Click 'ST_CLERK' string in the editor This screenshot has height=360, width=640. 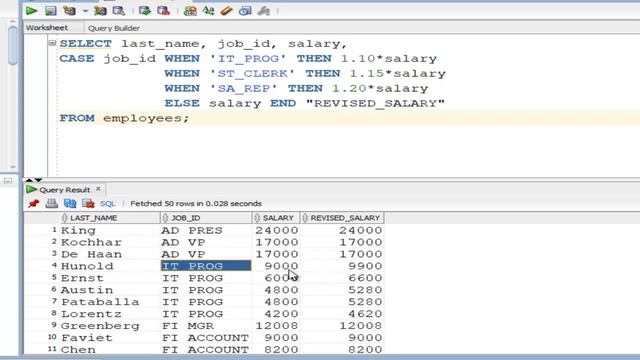coord(252,73)
